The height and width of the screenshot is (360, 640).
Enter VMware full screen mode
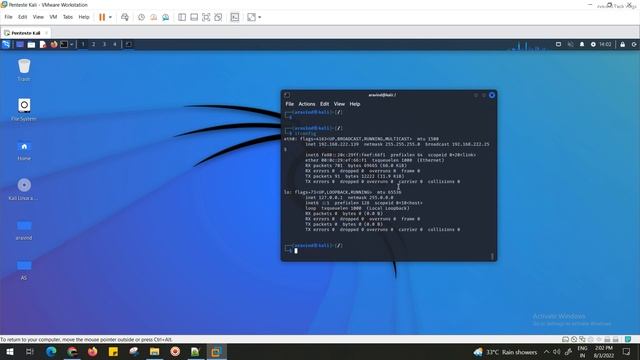click(x=206, y=17)
